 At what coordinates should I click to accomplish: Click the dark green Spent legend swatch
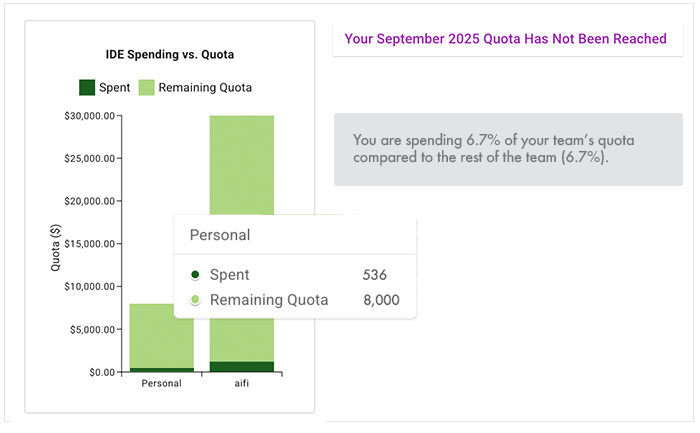tap(87, 88)
